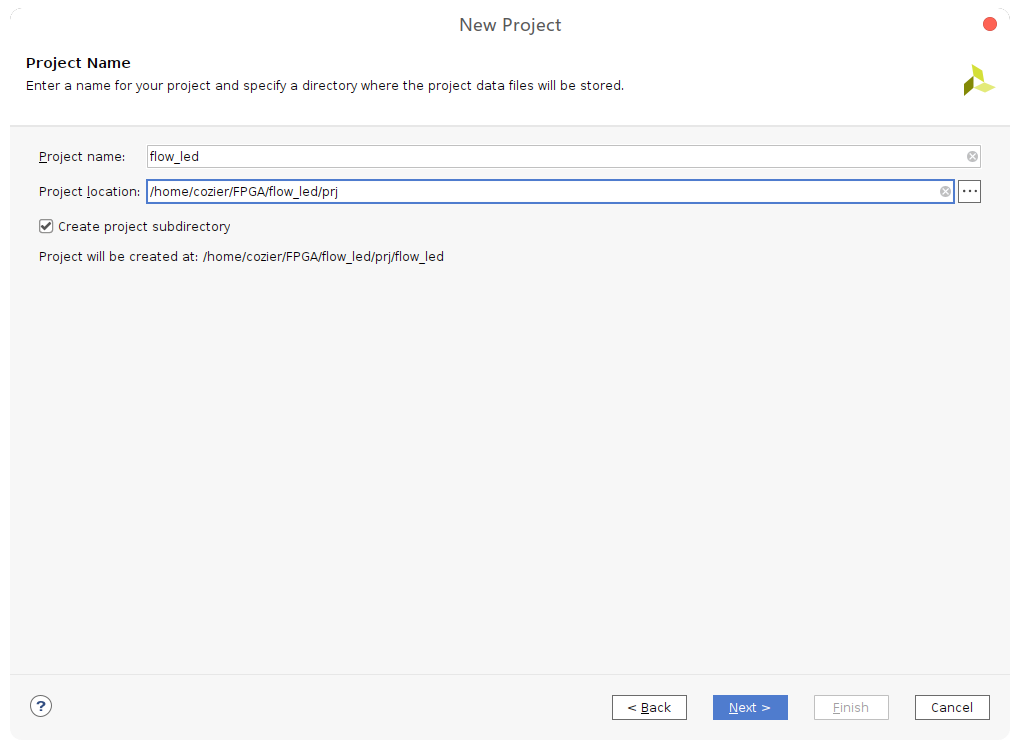Clear the Project location field text
The image size is (1020, 750).
(x=945, y=192)
